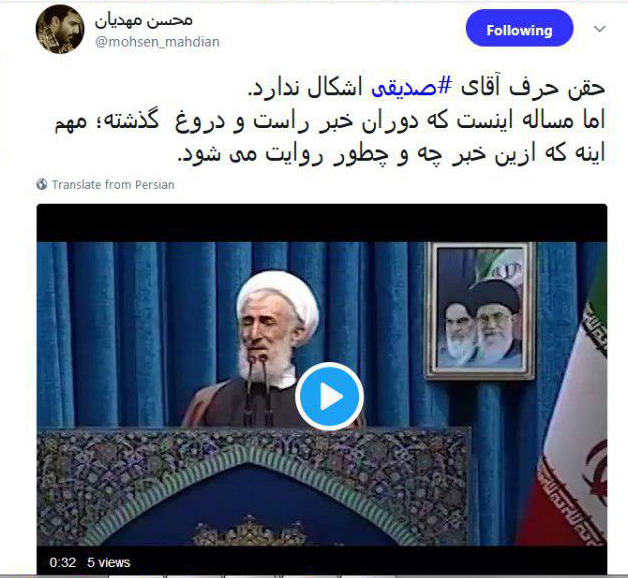Click the globe icon beside Translate

click(x=42, y=184)
